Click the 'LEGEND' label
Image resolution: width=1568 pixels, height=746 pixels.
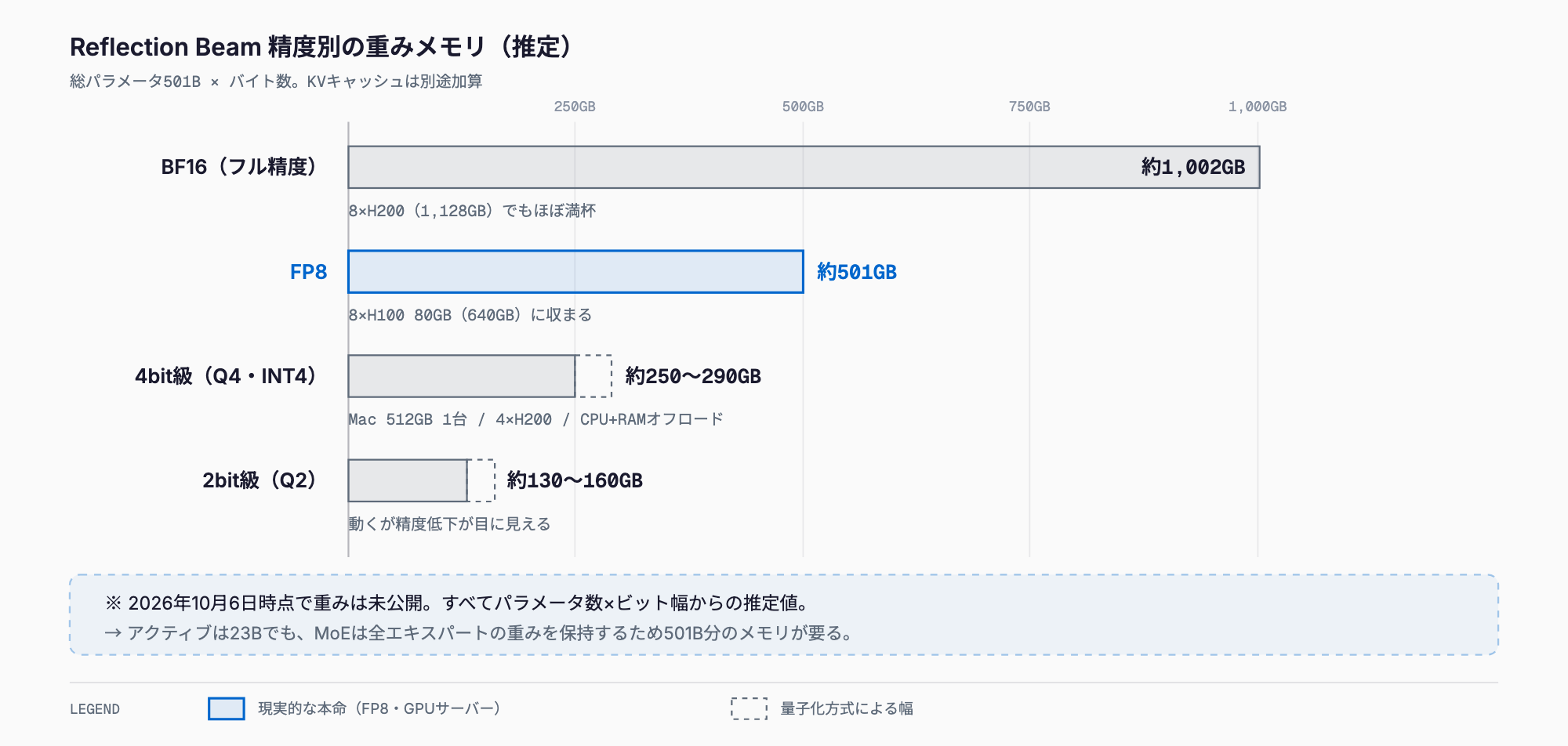coord(95,709)
